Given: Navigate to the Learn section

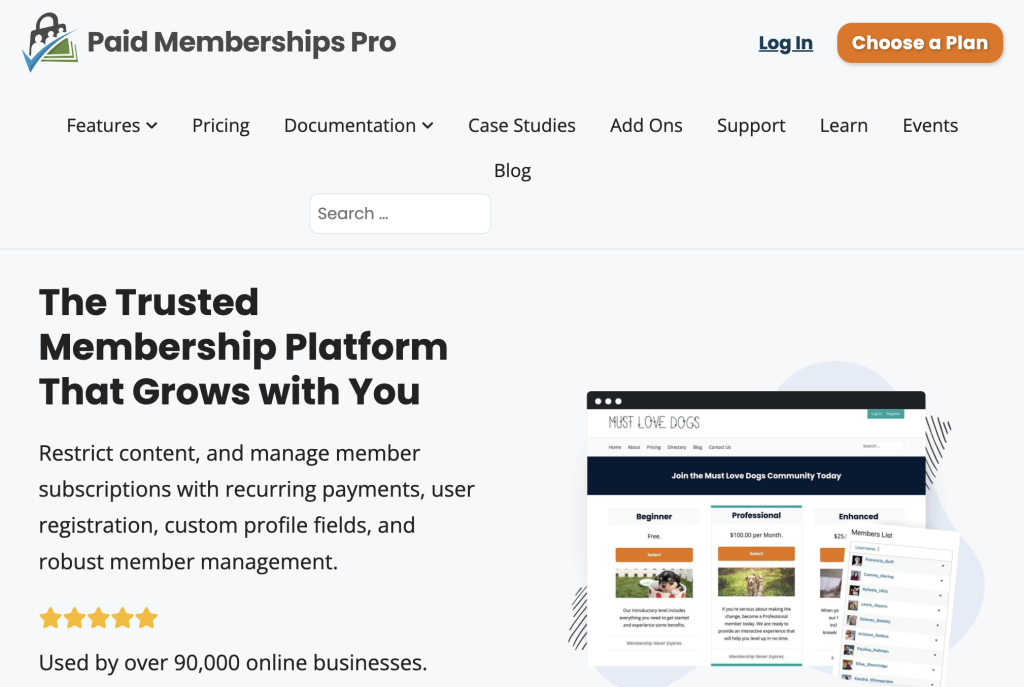Looking at the screenshot, I should (843, 125).
